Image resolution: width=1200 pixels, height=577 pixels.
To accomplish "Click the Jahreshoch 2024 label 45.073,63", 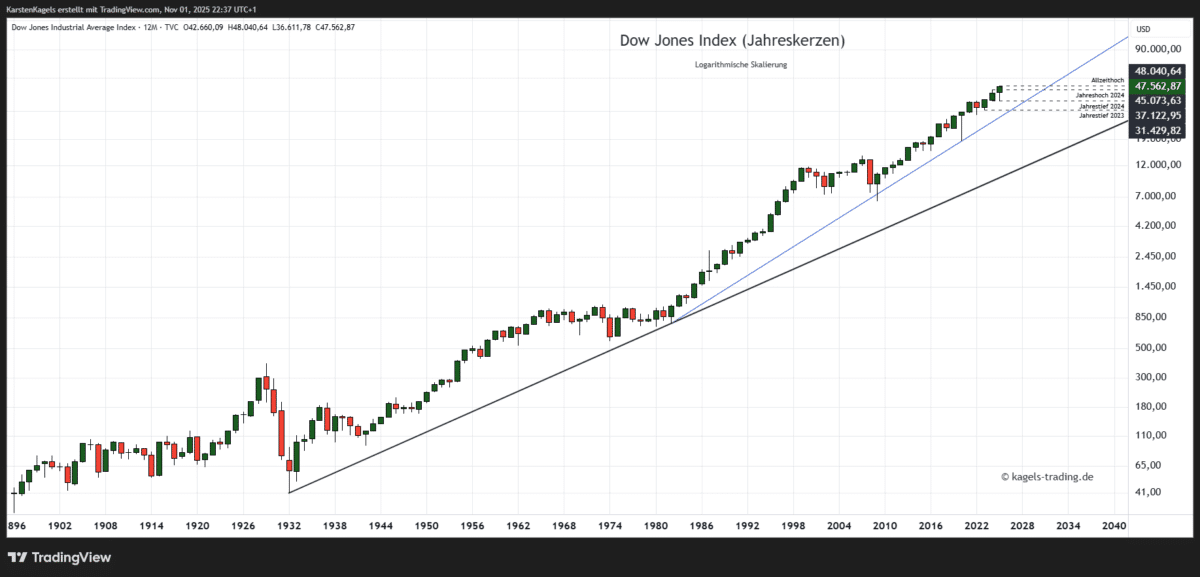I will [1156, 101].
